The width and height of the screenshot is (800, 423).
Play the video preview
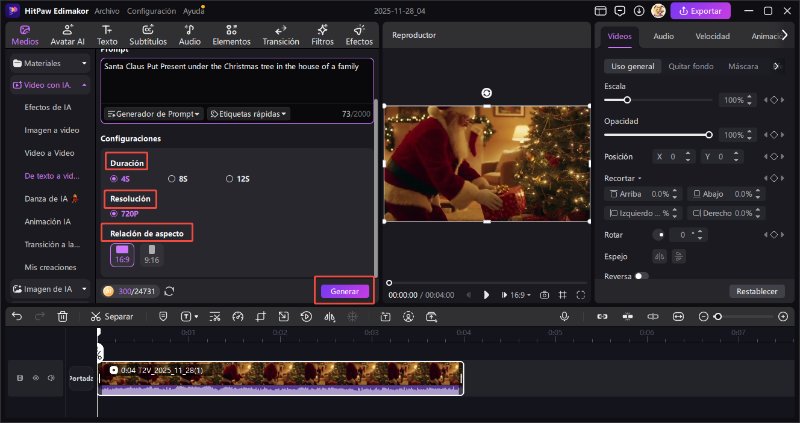click(x=486, y=295)
